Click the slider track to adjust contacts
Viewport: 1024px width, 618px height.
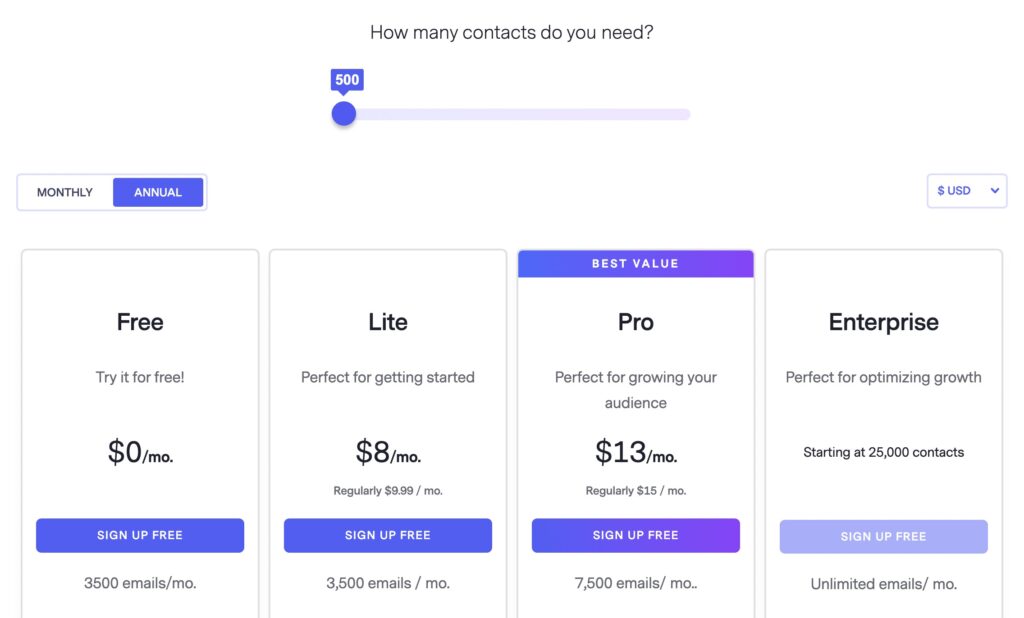[x=520, y=114]
